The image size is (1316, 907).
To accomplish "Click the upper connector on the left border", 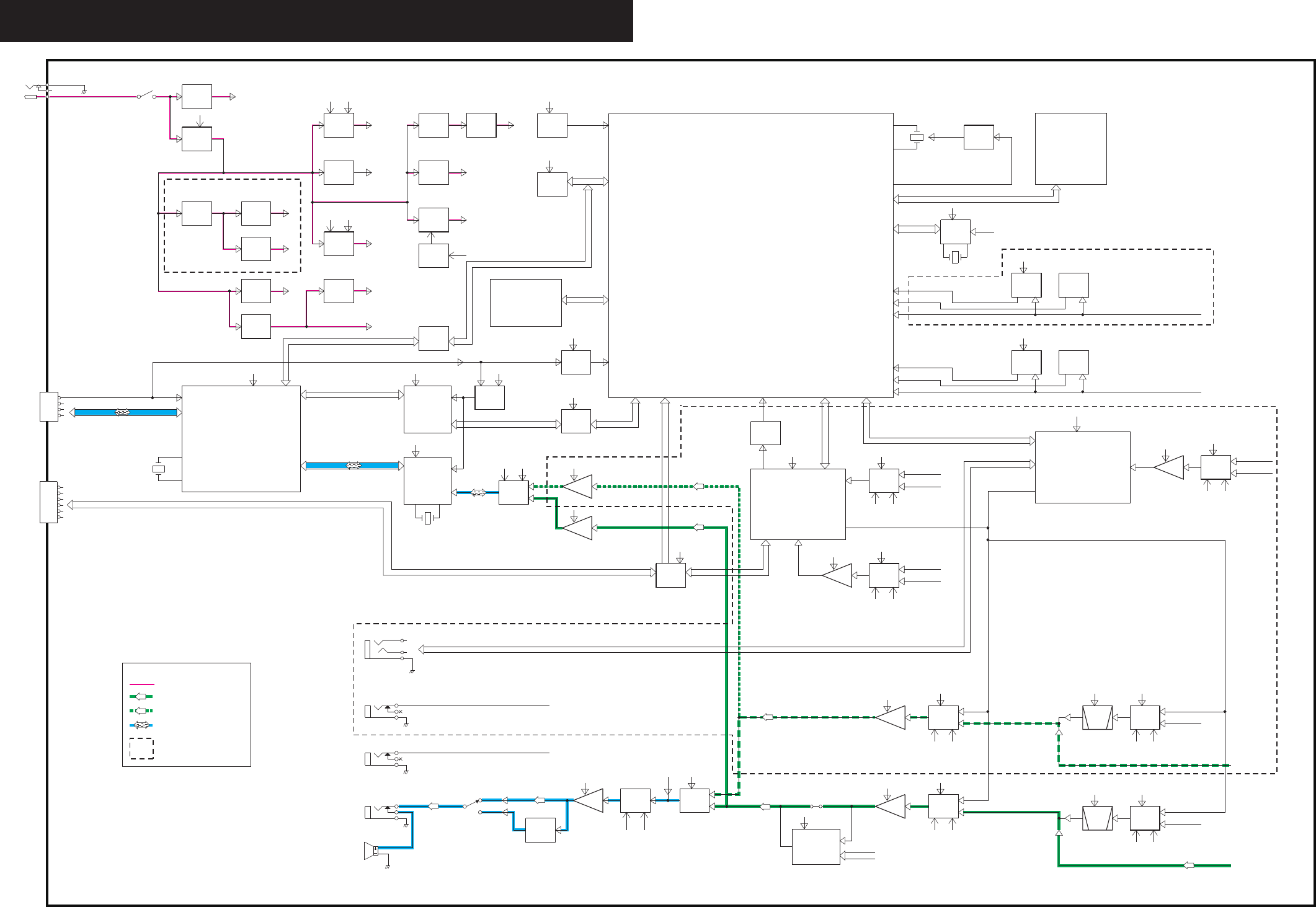I will coord(49,407).
